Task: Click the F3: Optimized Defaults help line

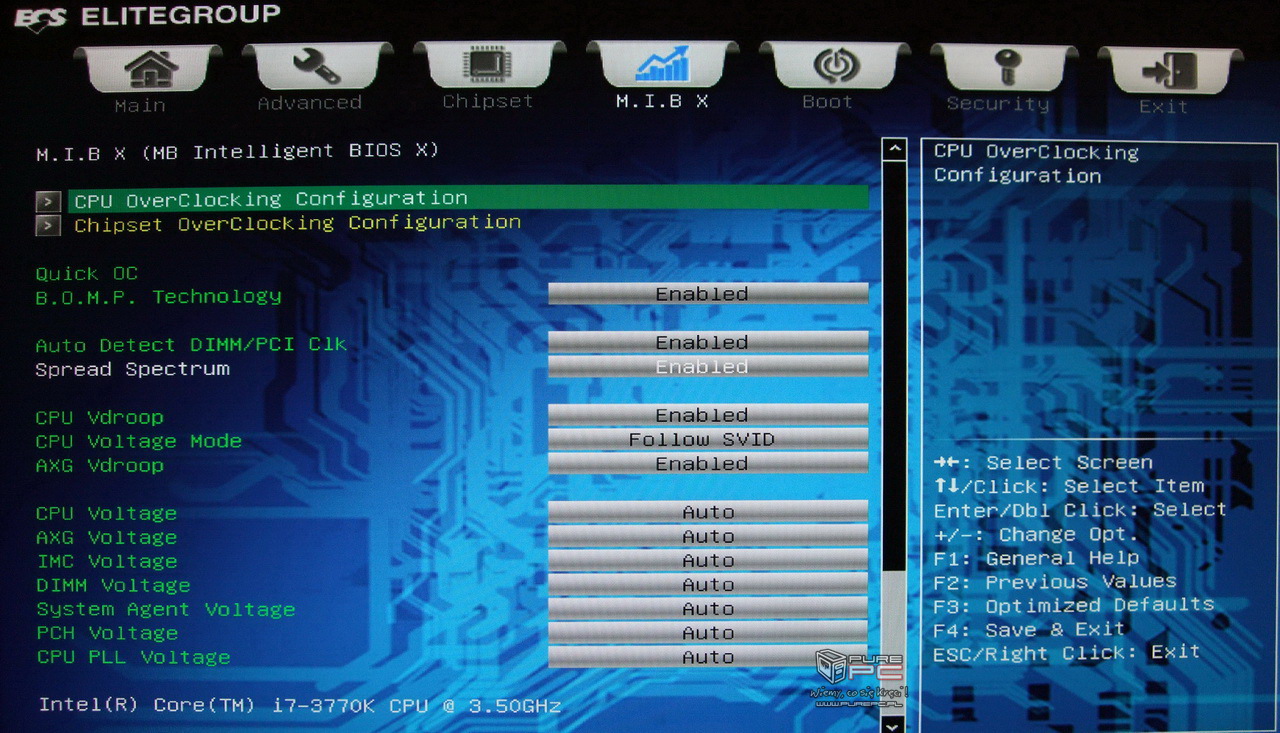Action: pyautogui.click(x=1074, y=605)
